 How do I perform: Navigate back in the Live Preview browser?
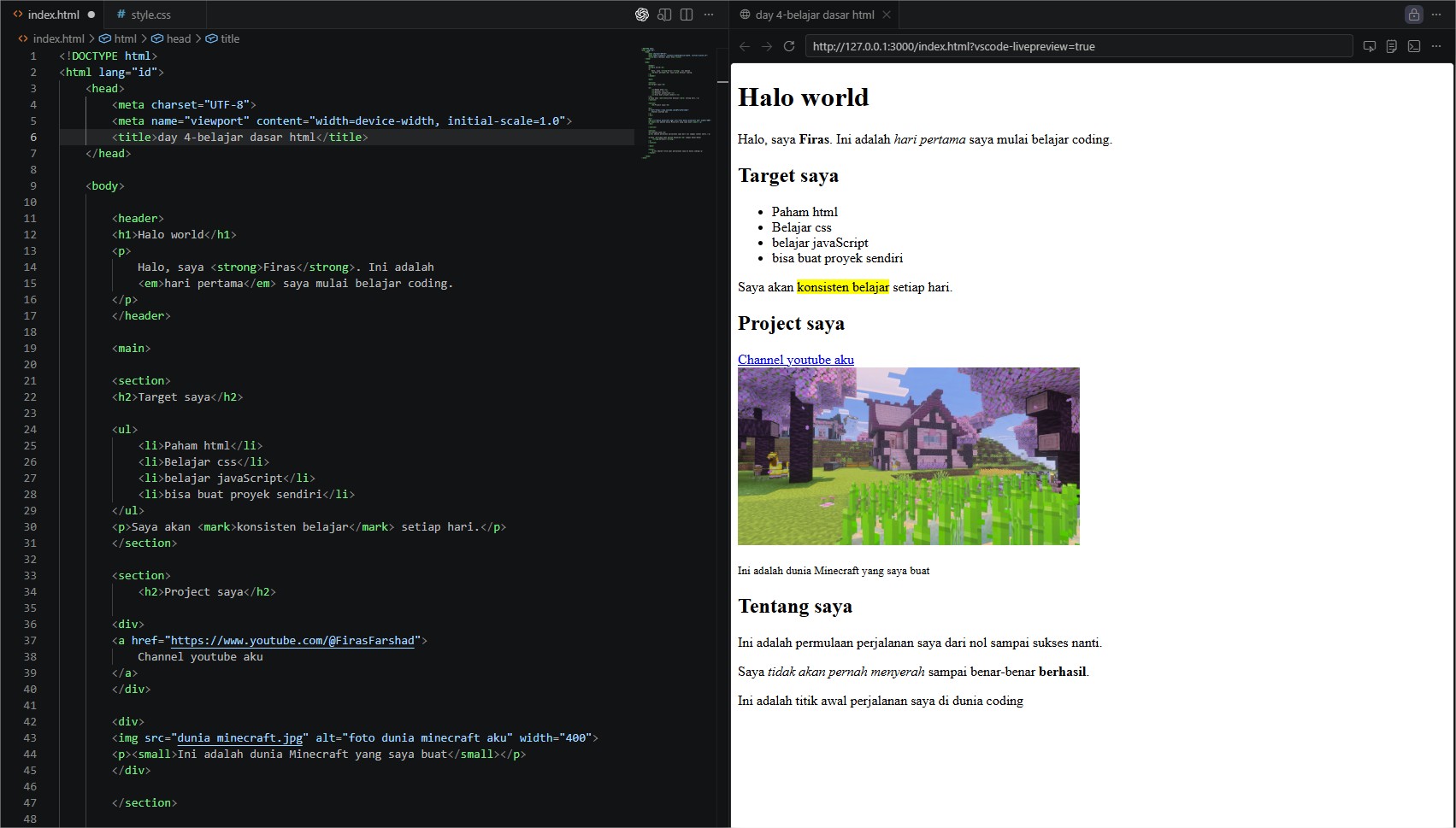pos(746,46)
